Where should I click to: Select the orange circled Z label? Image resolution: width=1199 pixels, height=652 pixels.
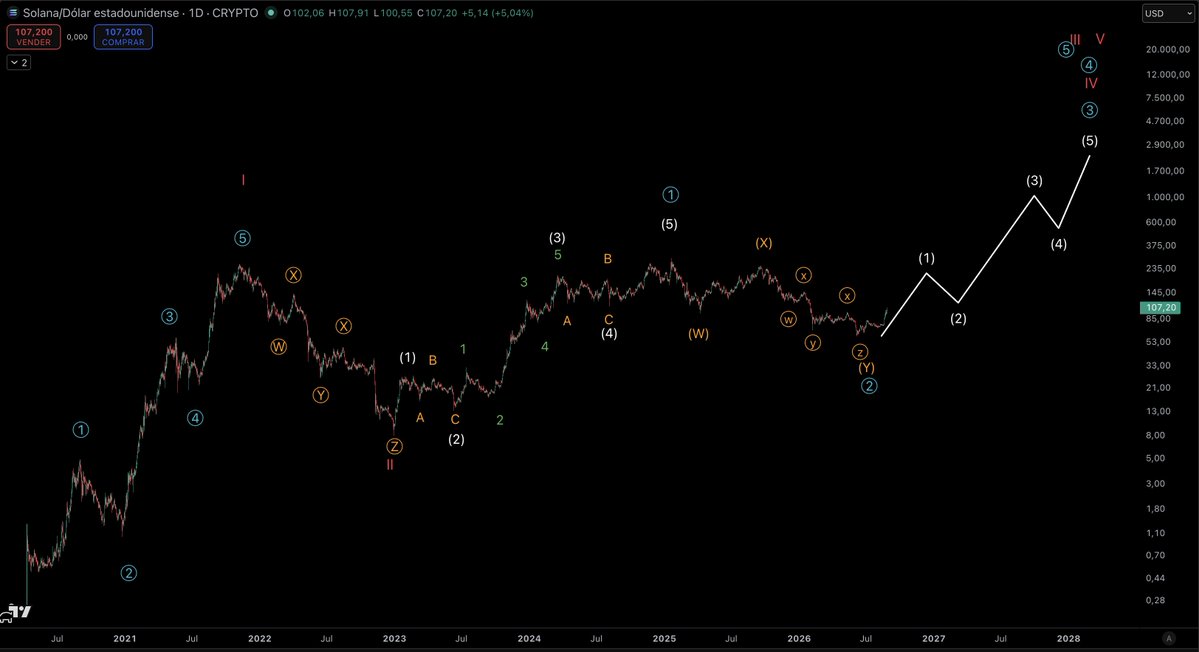(394, 446)
